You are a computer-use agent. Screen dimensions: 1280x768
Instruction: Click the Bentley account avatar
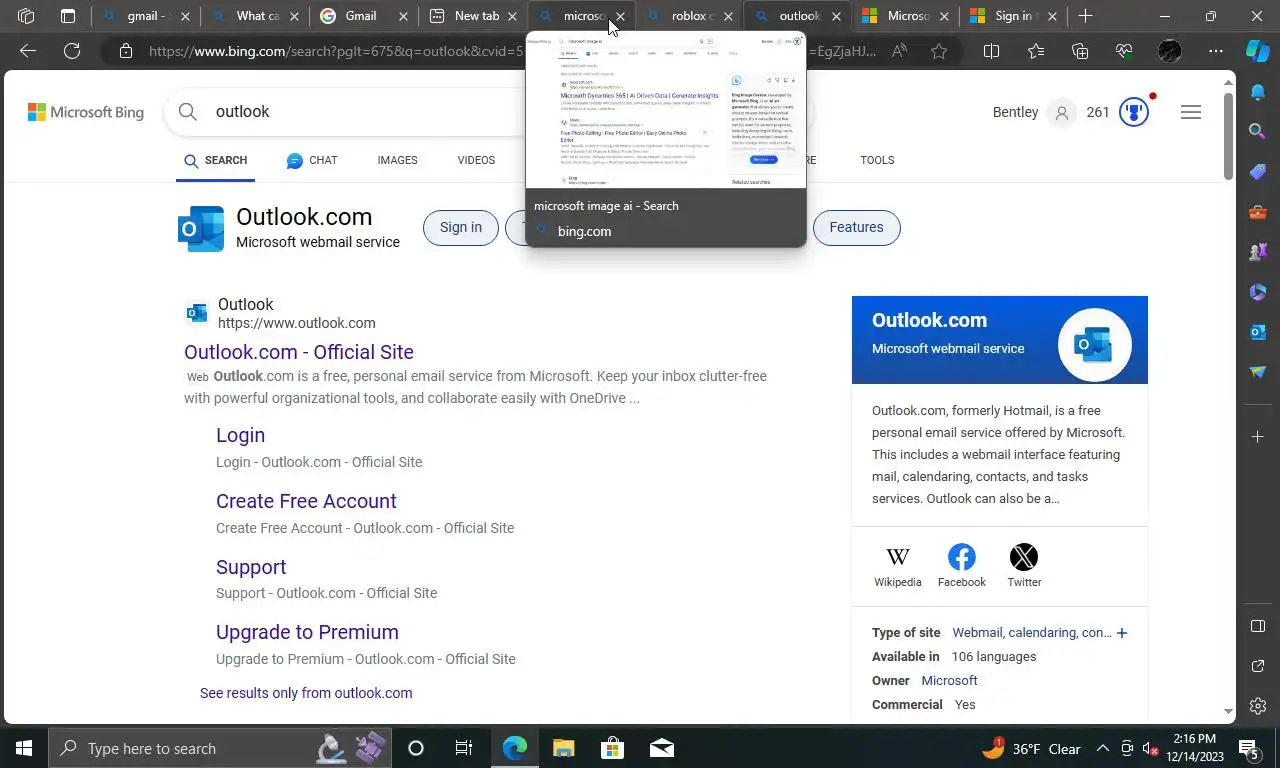pyautogui.click(x=1062, y=112)
